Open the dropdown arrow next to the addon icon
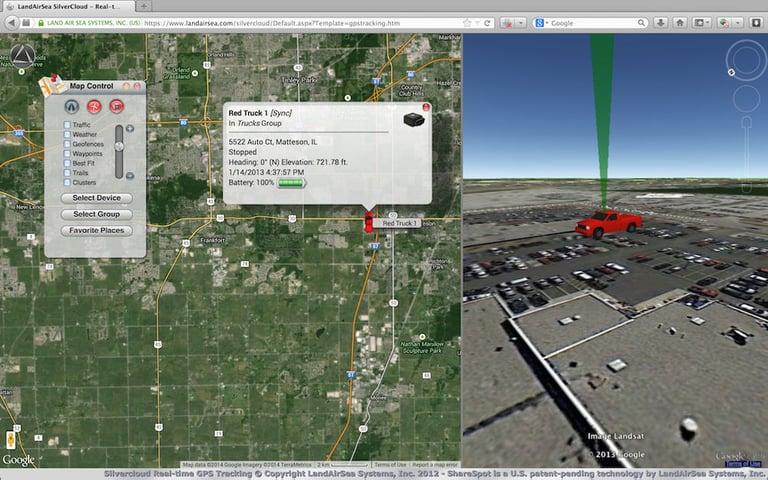The image size is (768, 480). (x=521, y=23)
